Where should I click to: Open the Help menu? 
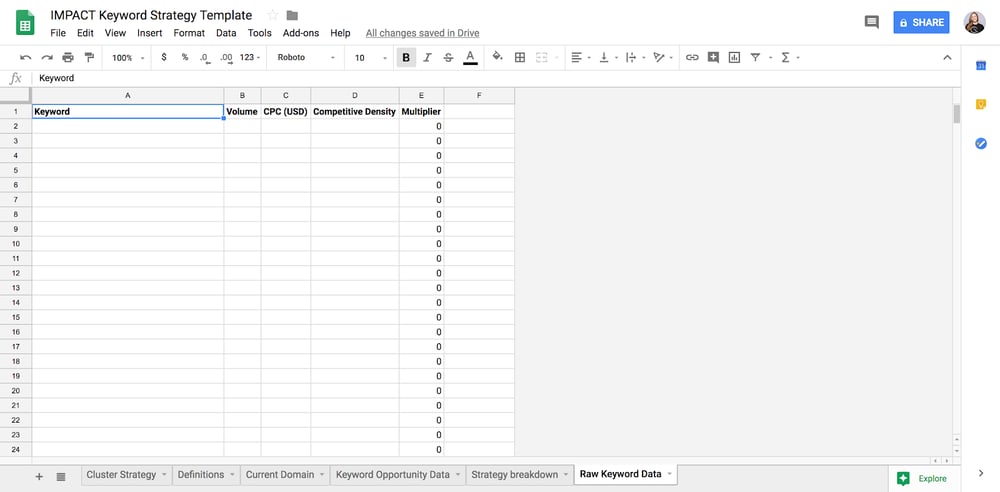point(341,33)
